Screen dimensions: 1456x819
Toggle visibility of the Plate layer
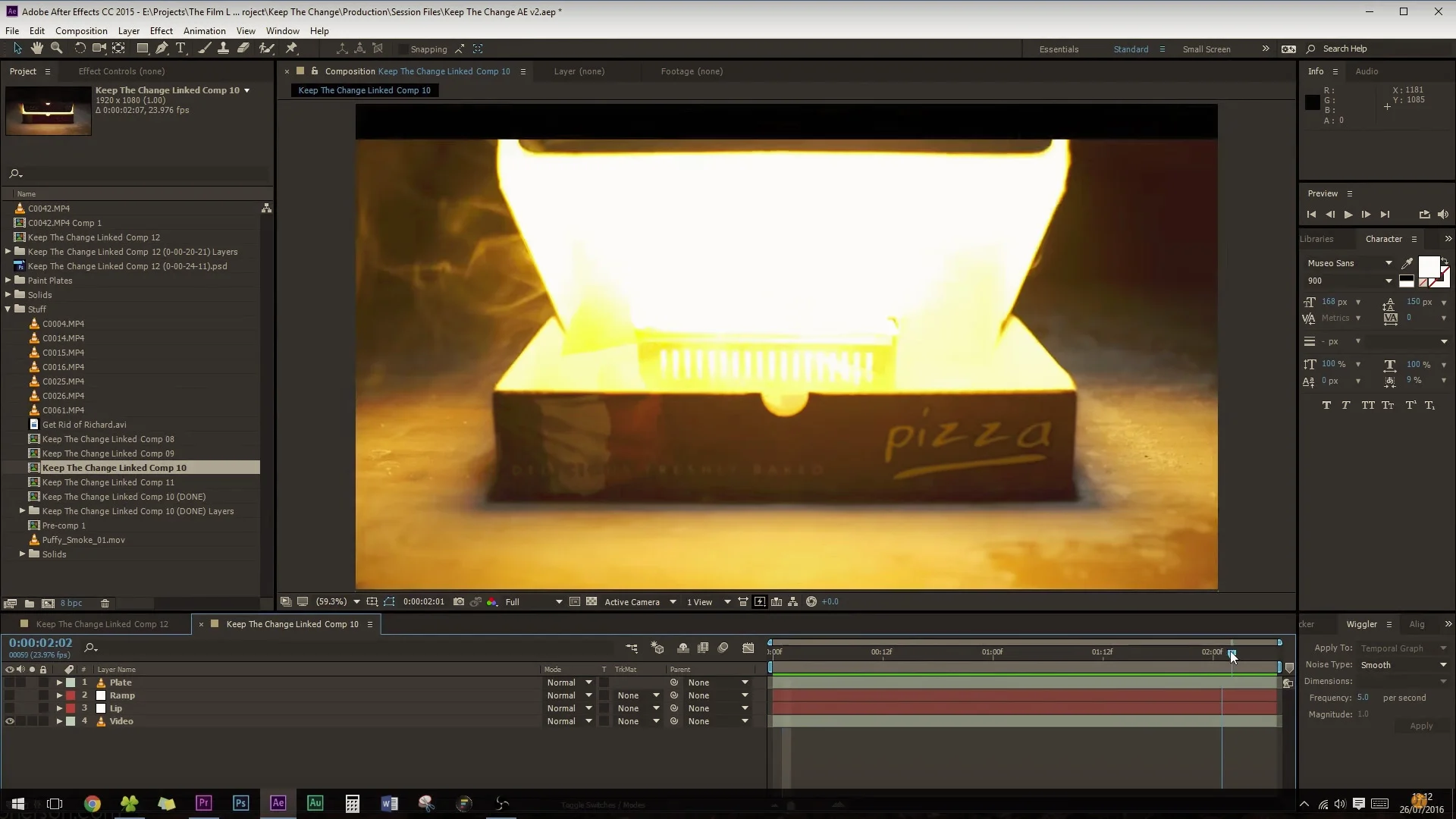[10, 683]
